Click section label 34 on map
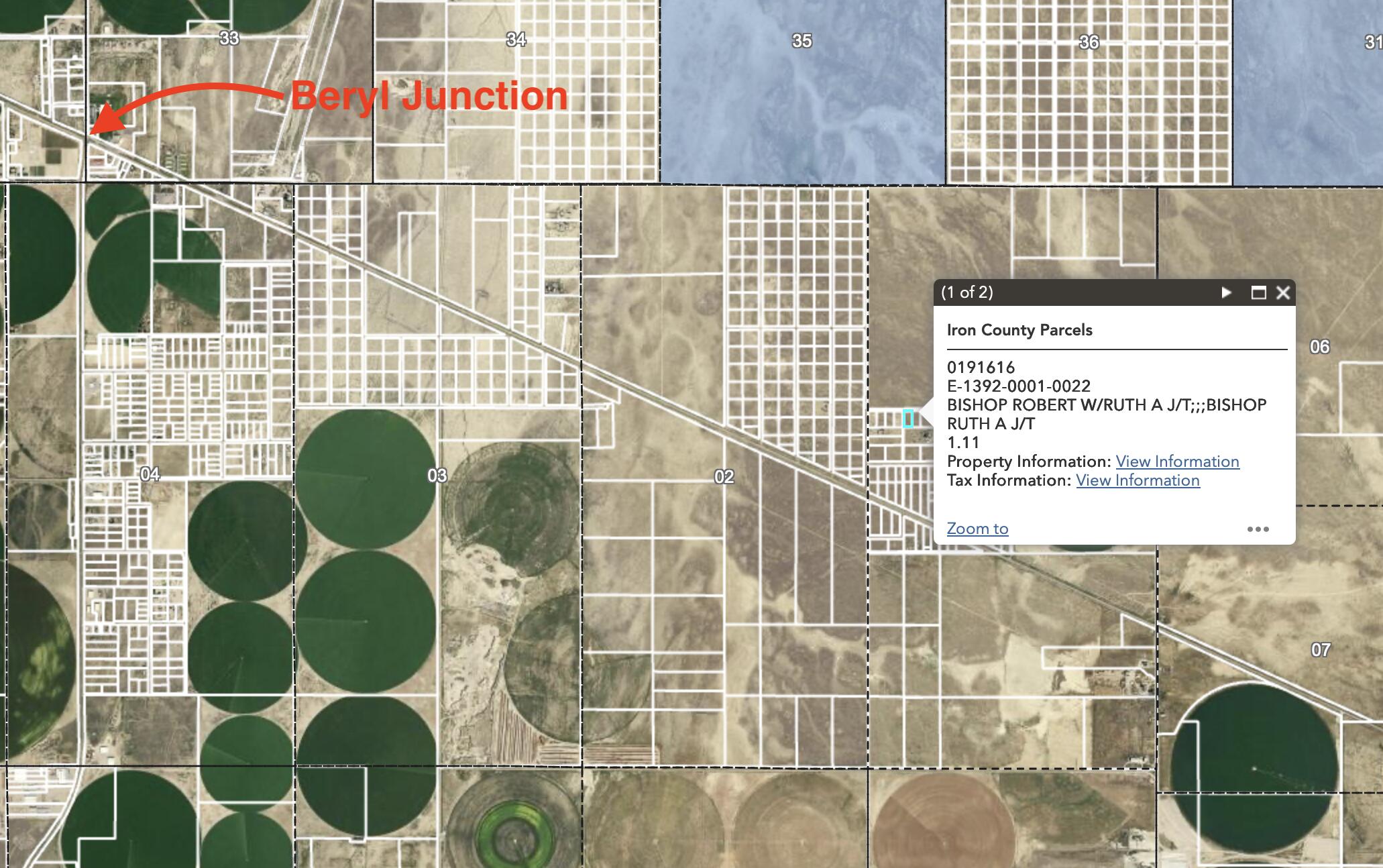The width and height of the screenshot is (1383, 868). click(515, 40)
